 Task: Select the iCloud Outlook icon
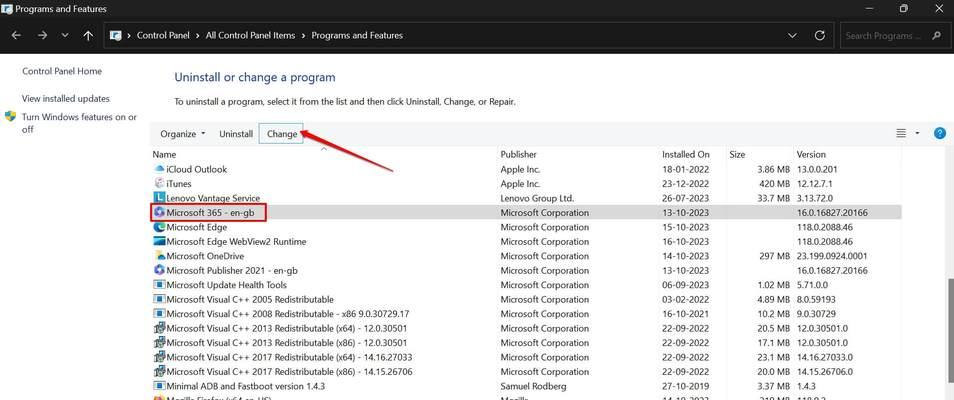159,169
